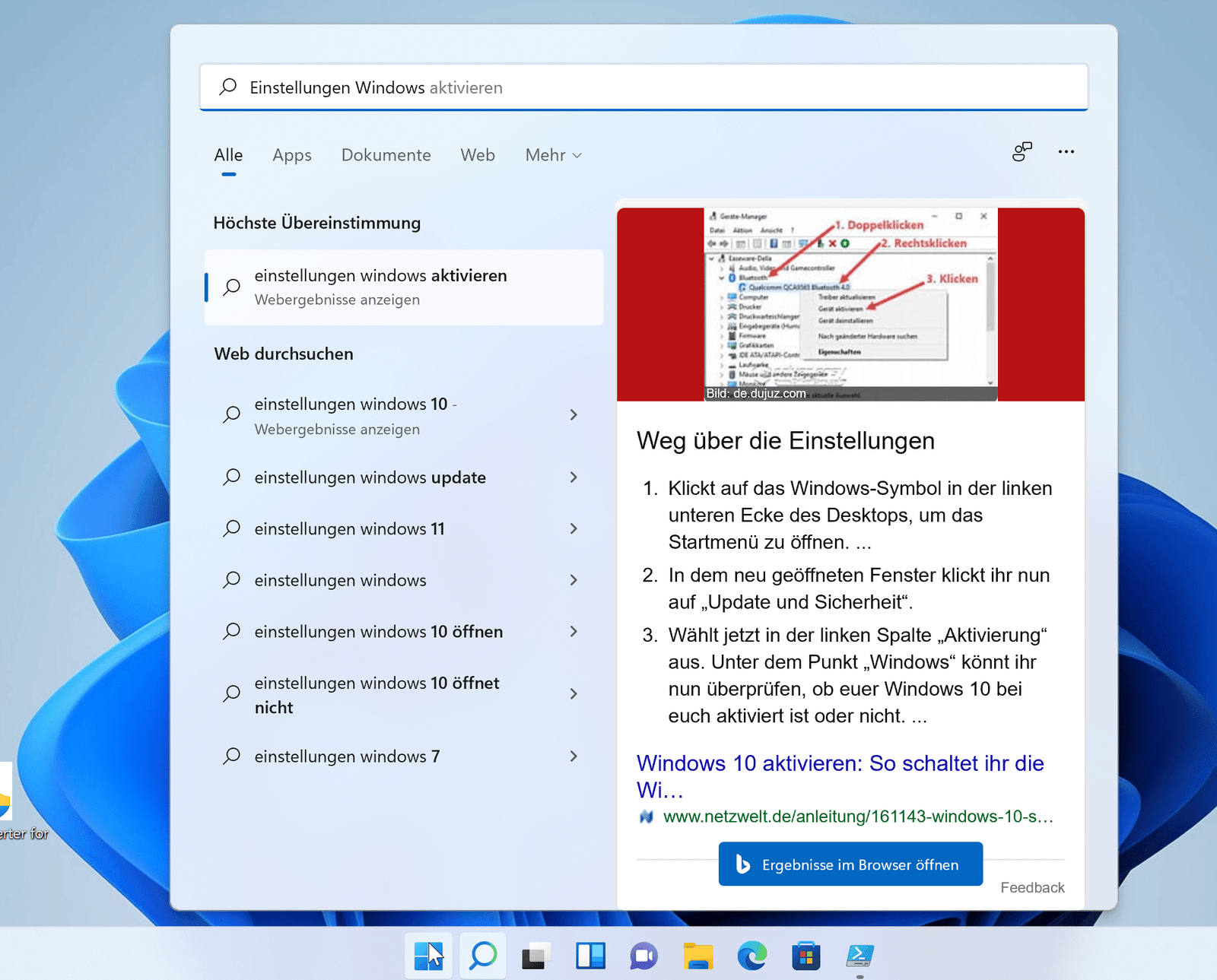
Task: Select the magnifier icon beside 'einstellungen windows 11'
Action: click(230, 528)
